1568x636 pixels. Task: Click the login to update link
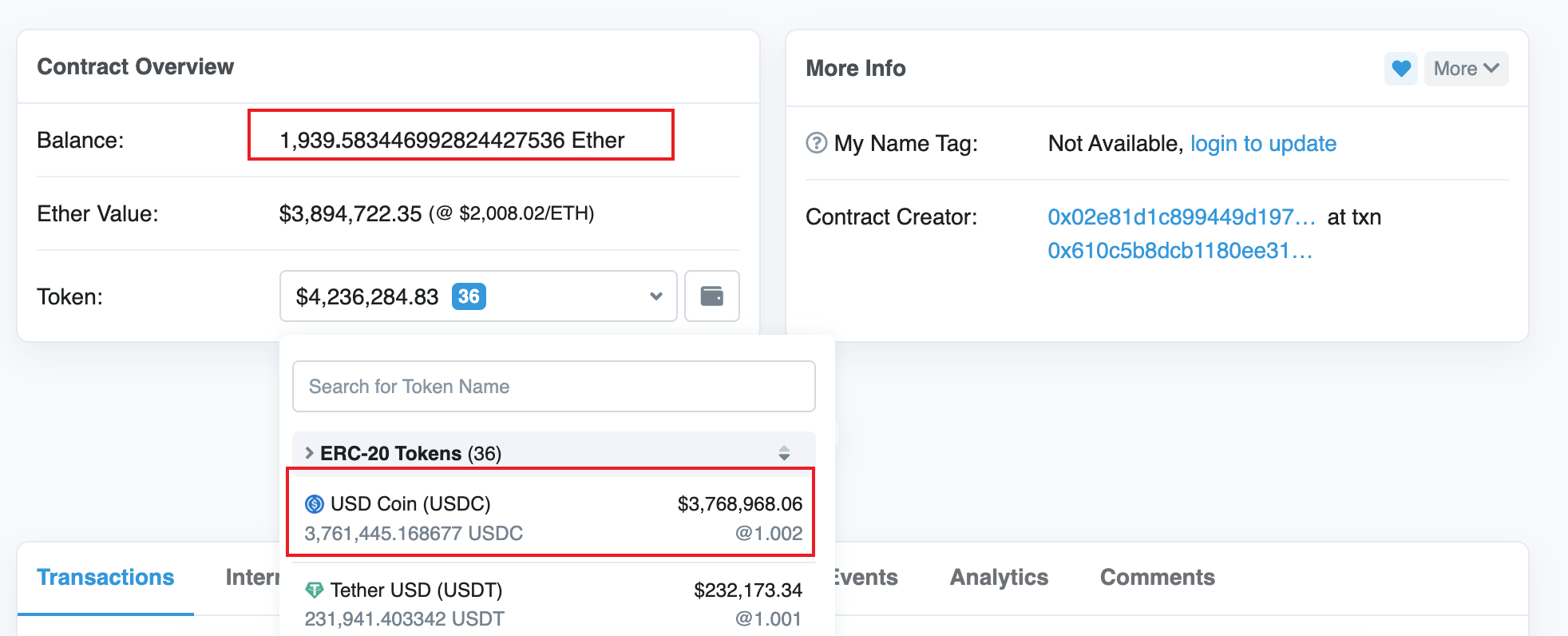coord(1263,144)
